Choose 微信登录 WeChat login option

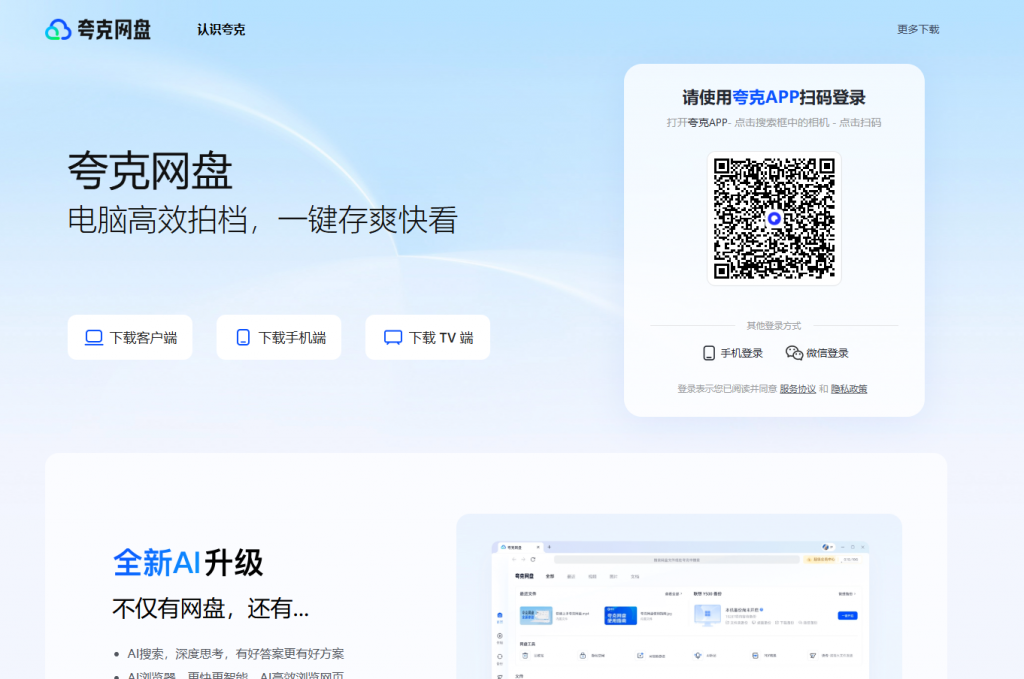822,352
